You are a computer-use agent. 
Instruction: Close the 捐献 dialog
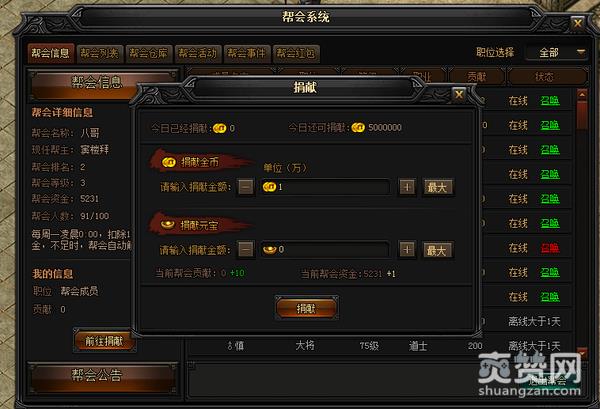(459, 94)
